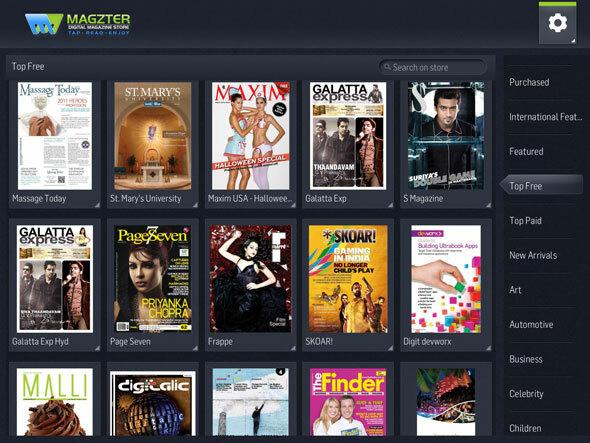Open the Art category
The height and width of the screenshot is (443, 590).
[515, 290]
